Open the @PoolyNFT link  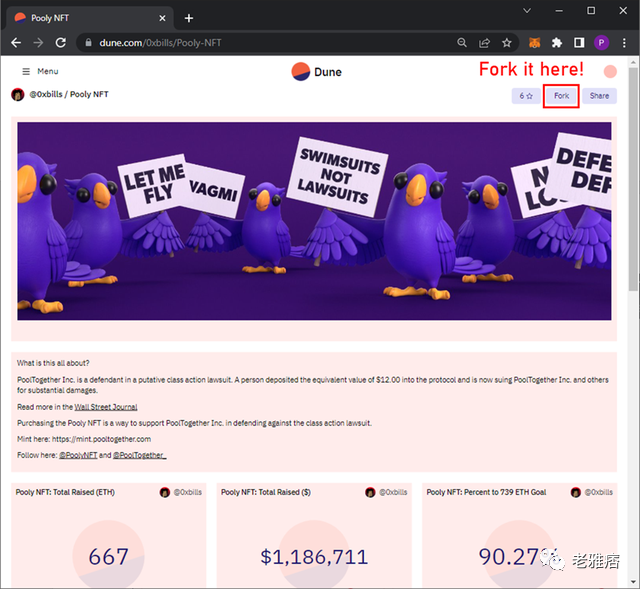pyautogui.click(x=78, y=455)
